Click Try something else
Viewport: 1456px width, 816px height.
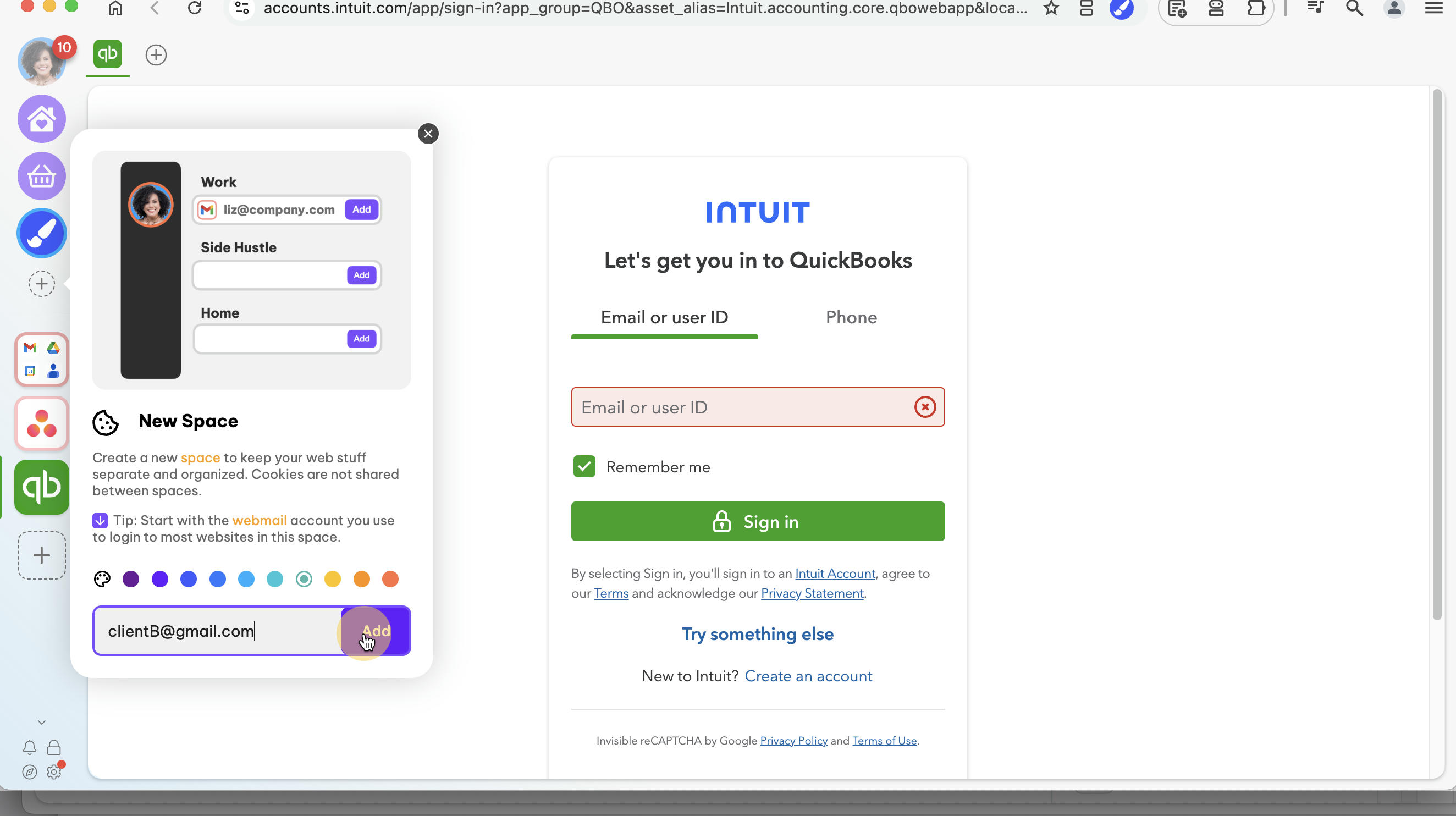(x=758, y=633)
